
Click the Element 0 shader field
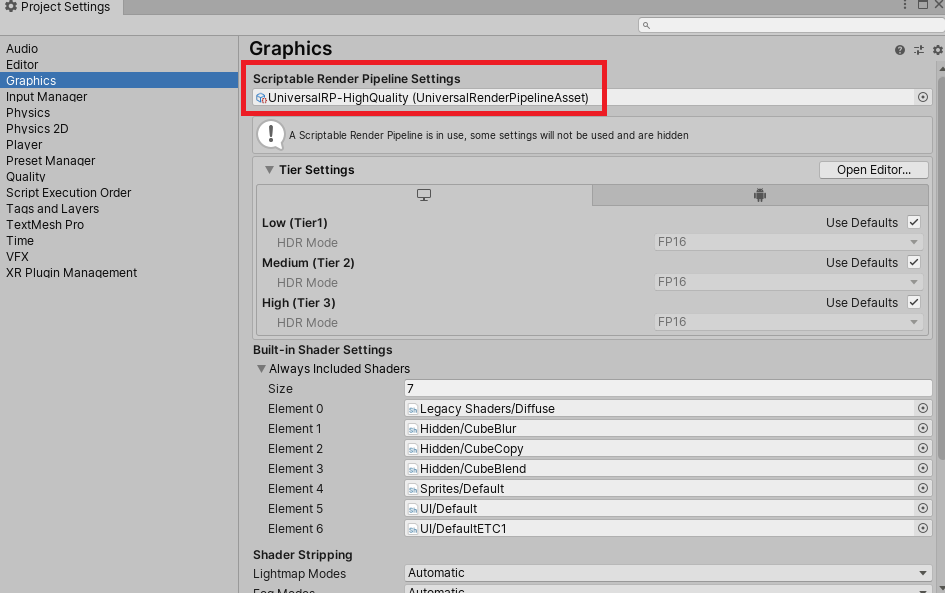tap(668, 408)
